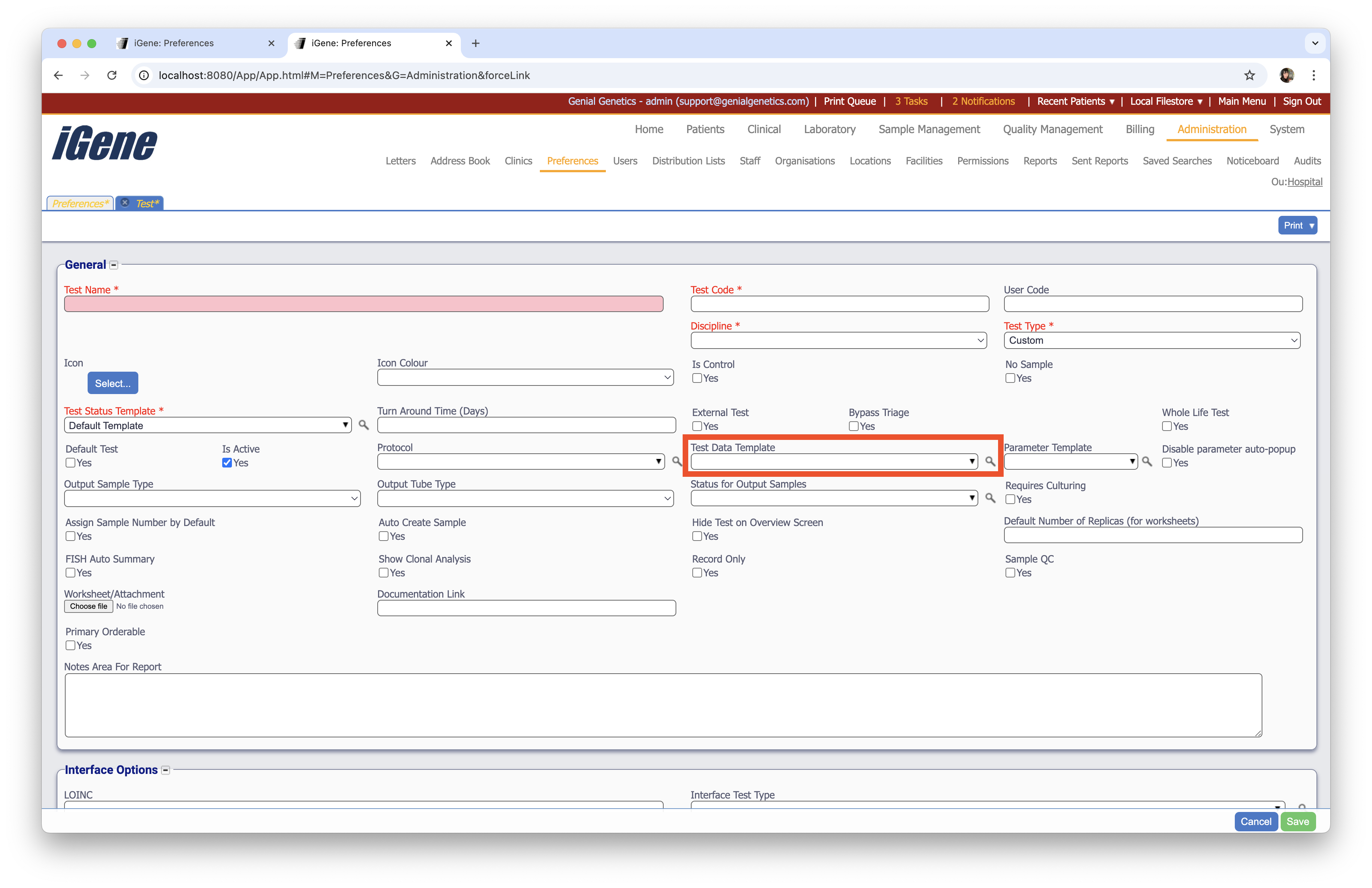Open the Icon Colour picker
The image size is (1372, 888).
[525, 377]
